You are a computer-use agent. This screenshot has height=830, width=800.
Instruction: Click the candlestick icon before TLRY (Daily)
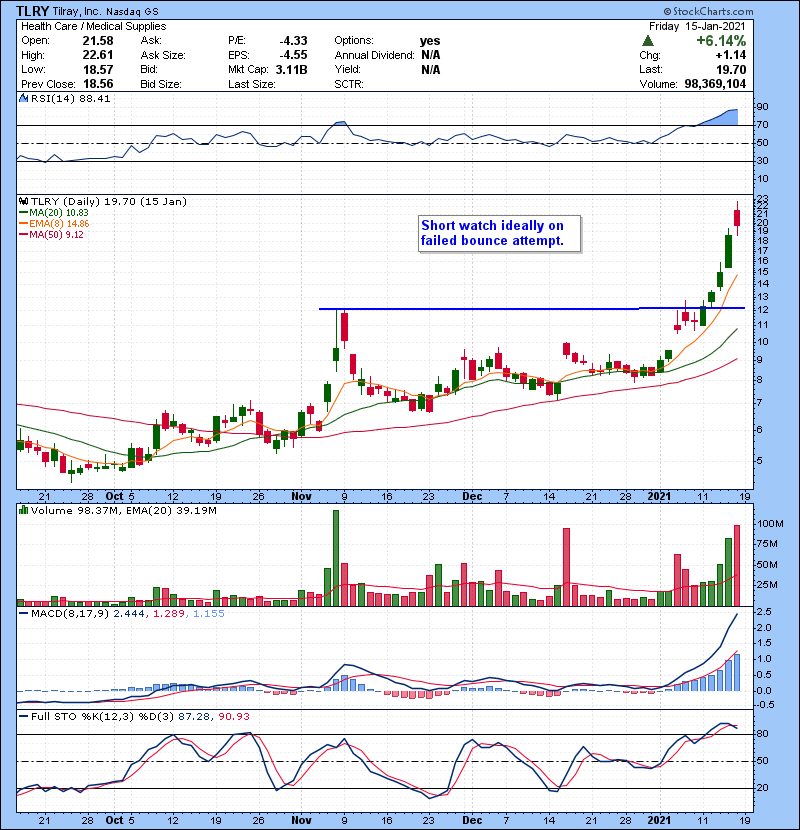coord(23,202)
